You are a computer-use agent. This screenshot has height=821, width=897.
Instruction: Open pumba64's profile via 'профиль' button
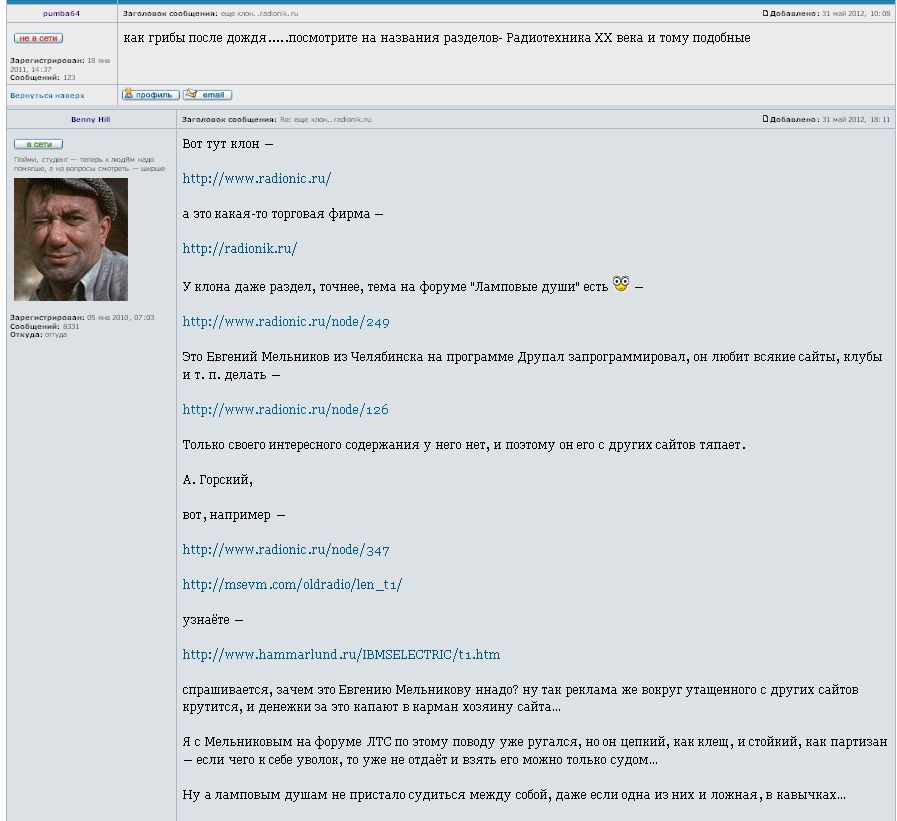[x=150, y=95]
